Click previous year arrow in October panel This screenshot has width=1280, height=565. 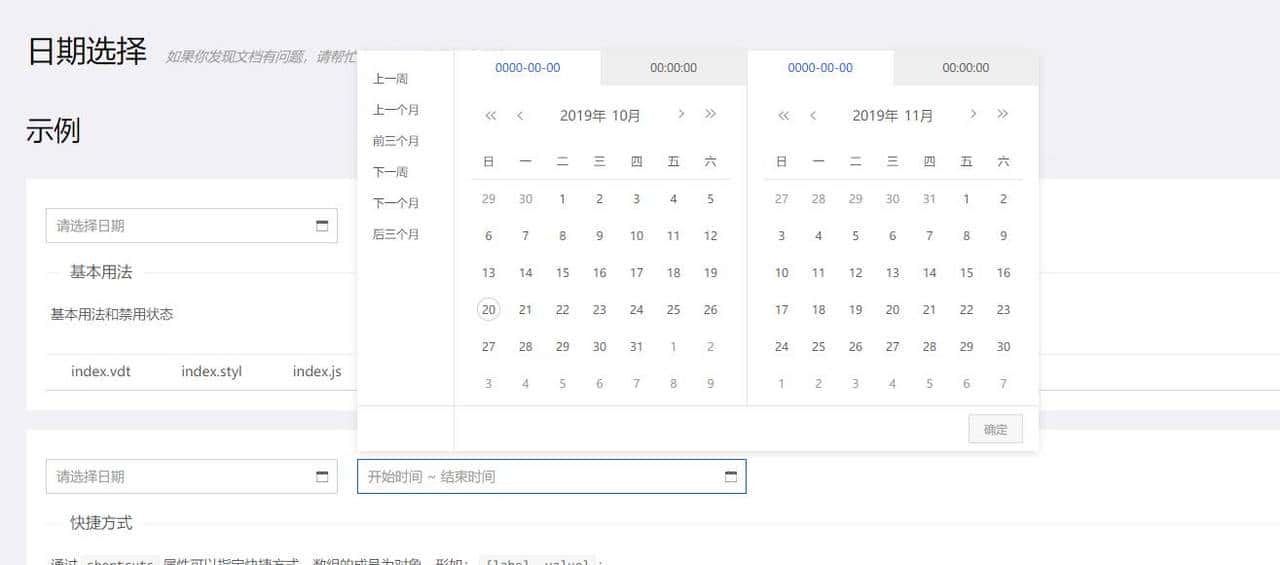[490, 115]
